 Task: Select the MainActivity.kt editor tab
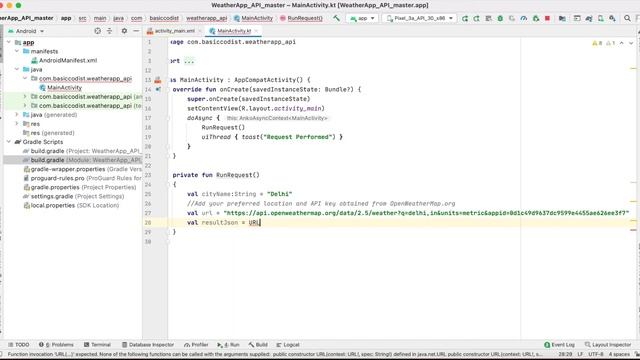coord(233,31)
